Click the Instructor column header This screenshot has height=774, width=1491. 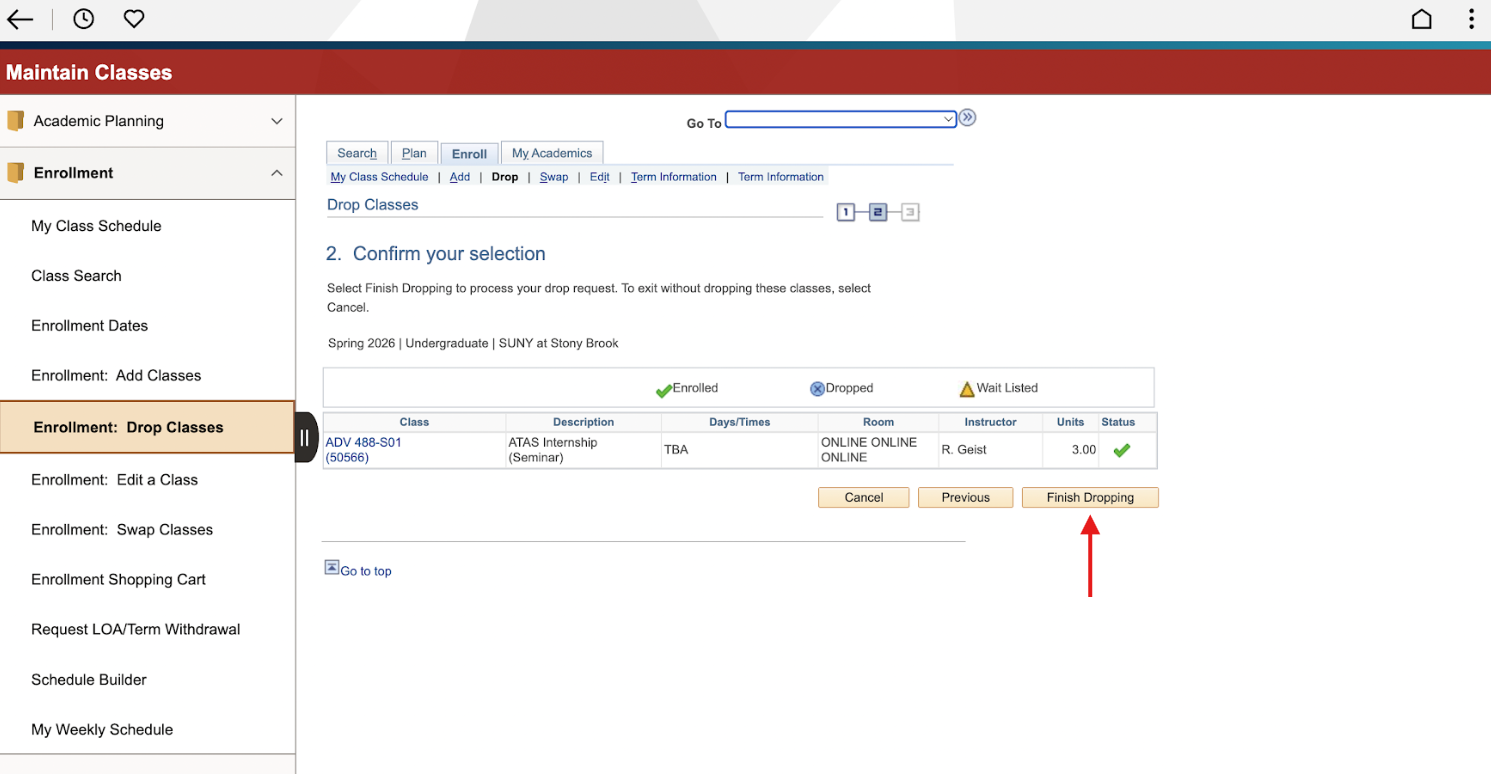pos(990,422)
